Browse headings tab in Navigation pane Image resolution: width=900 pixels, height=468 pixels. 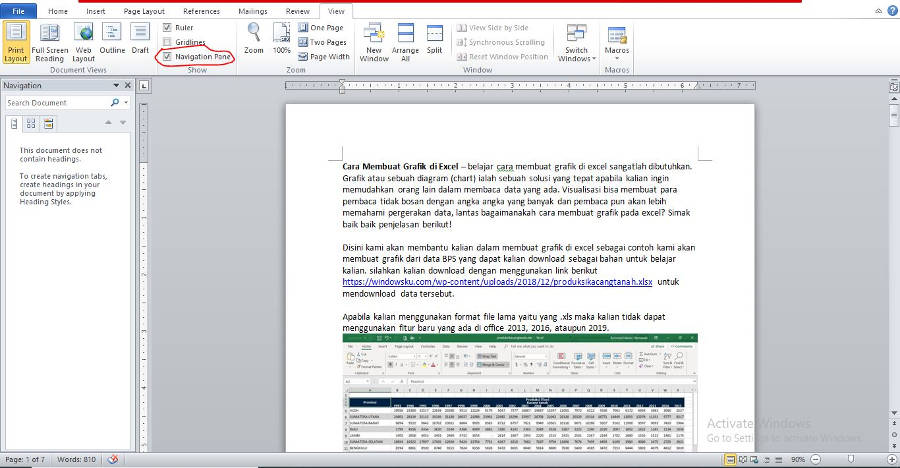[x=14, y=123]
